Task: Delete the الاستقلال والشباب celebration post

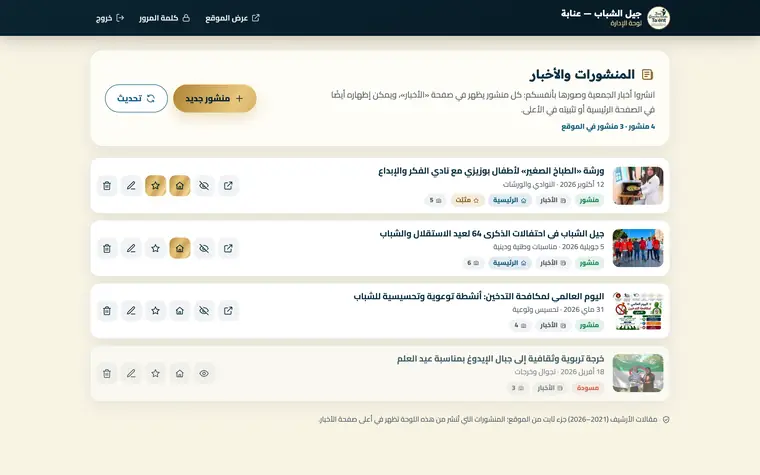Action: click(x=107, y=248)
